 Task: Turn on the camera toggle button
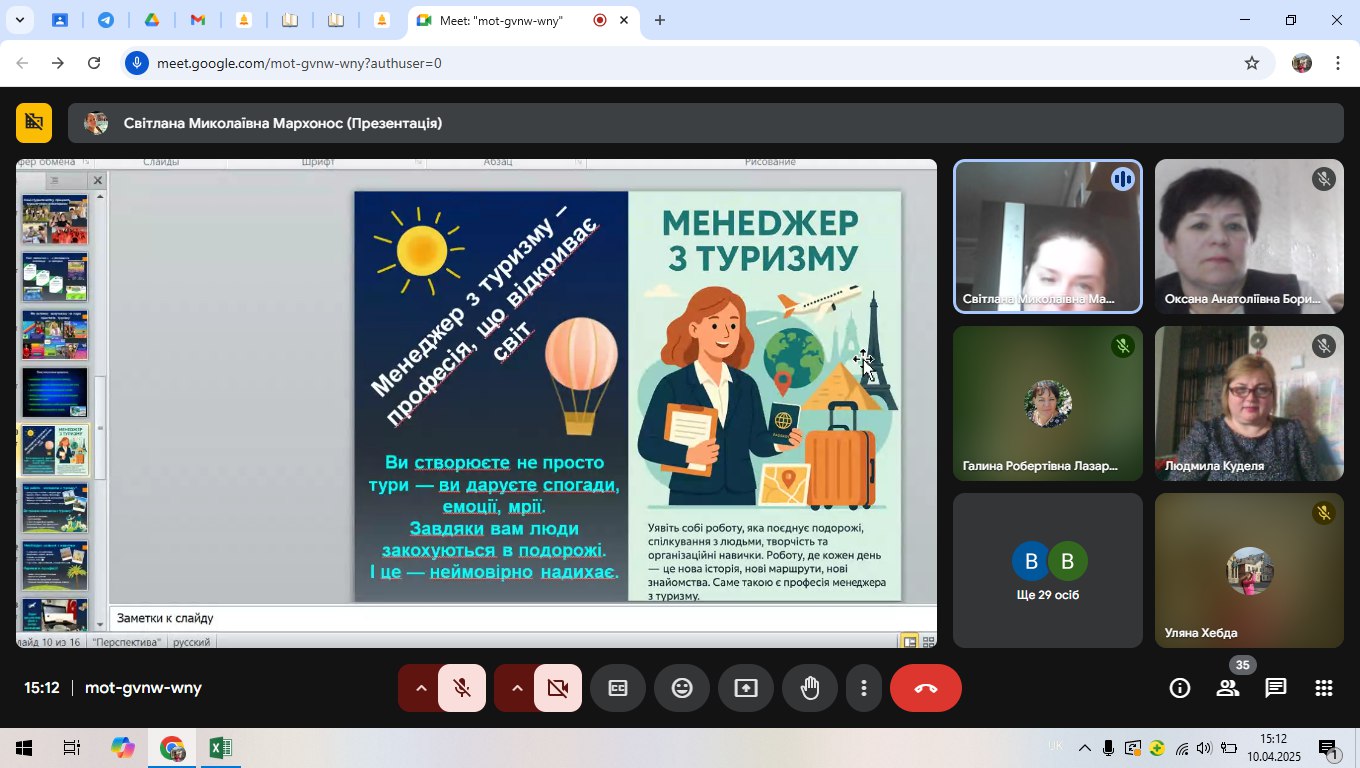click(x=558, y=688)
